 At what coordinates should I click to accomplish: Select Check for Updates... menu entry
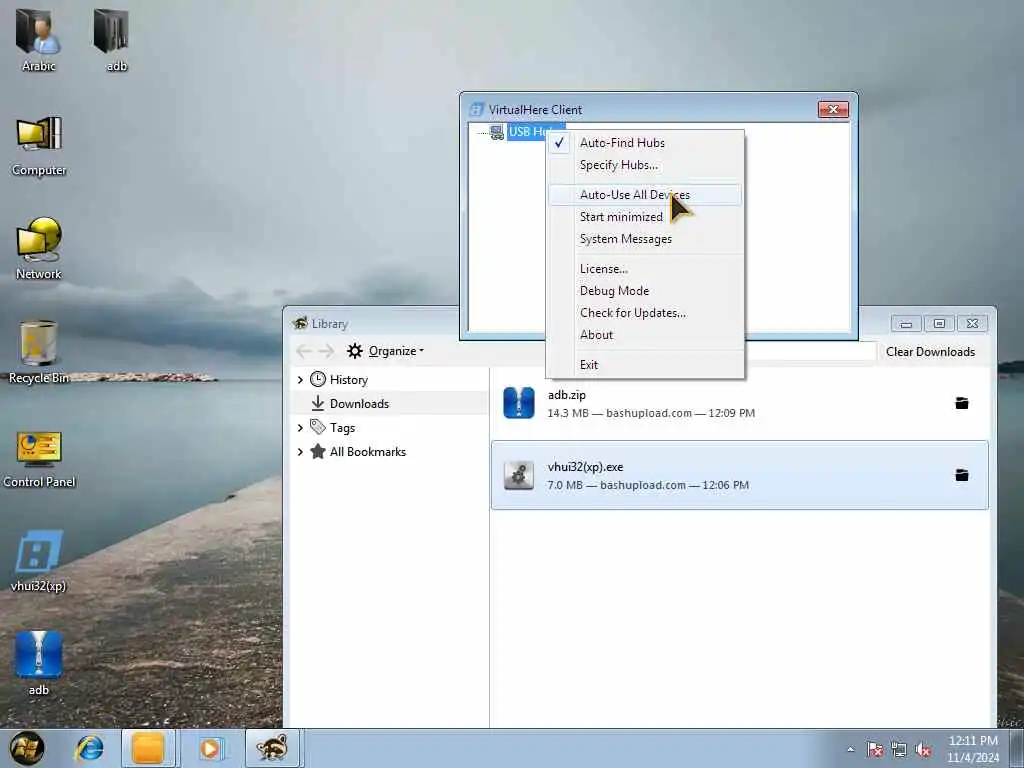tap(645, 313)
